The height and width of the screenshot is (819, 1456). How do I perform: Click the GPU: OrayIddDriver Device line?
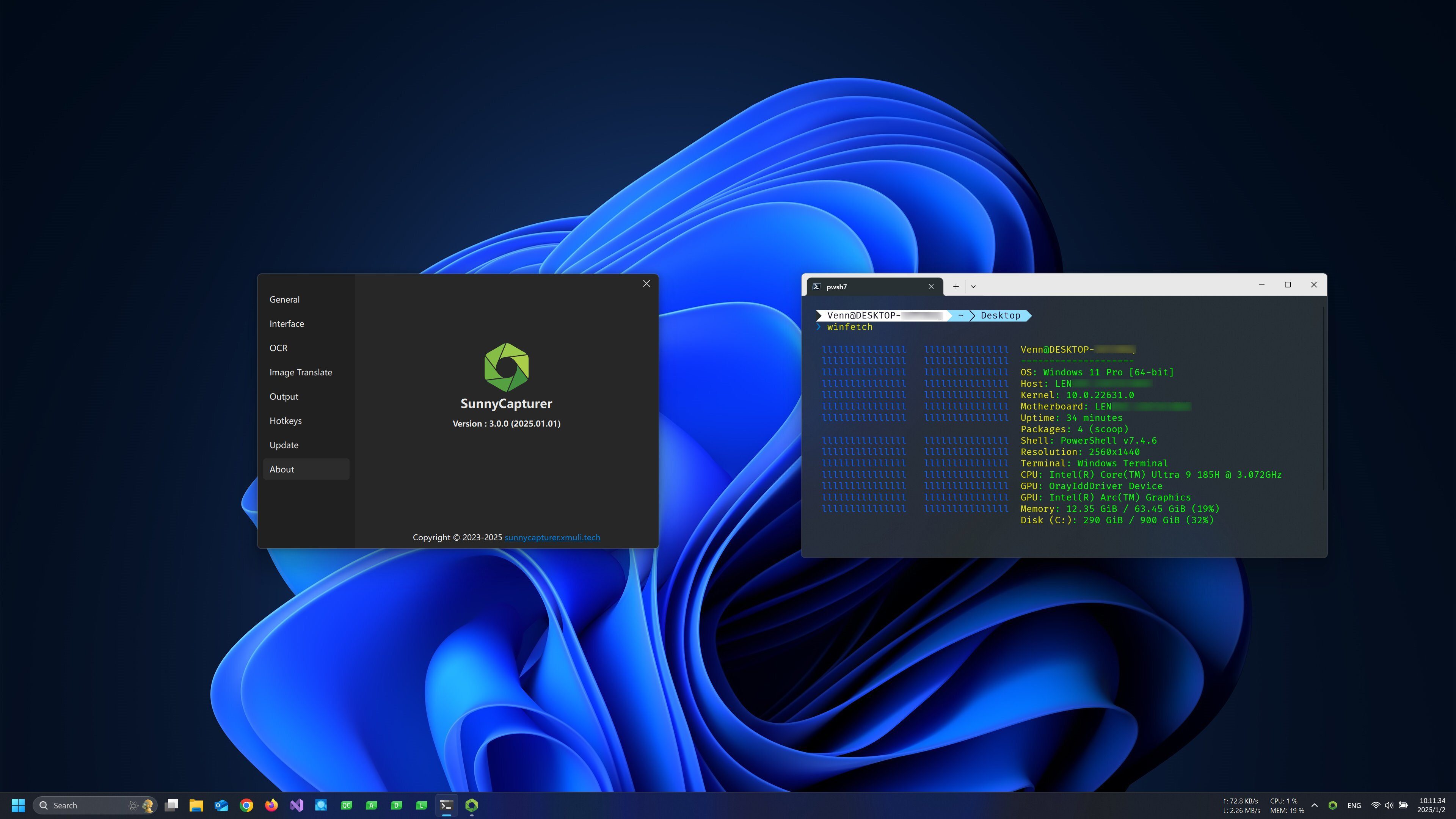point(1092,486)
